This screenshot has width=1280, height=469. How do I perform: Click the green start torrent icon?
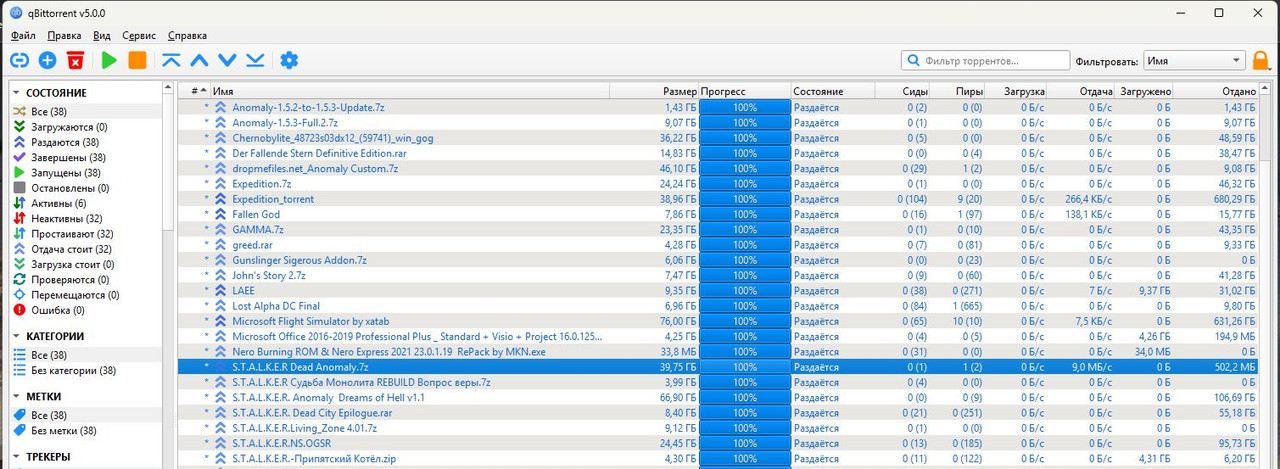[109, 61]
